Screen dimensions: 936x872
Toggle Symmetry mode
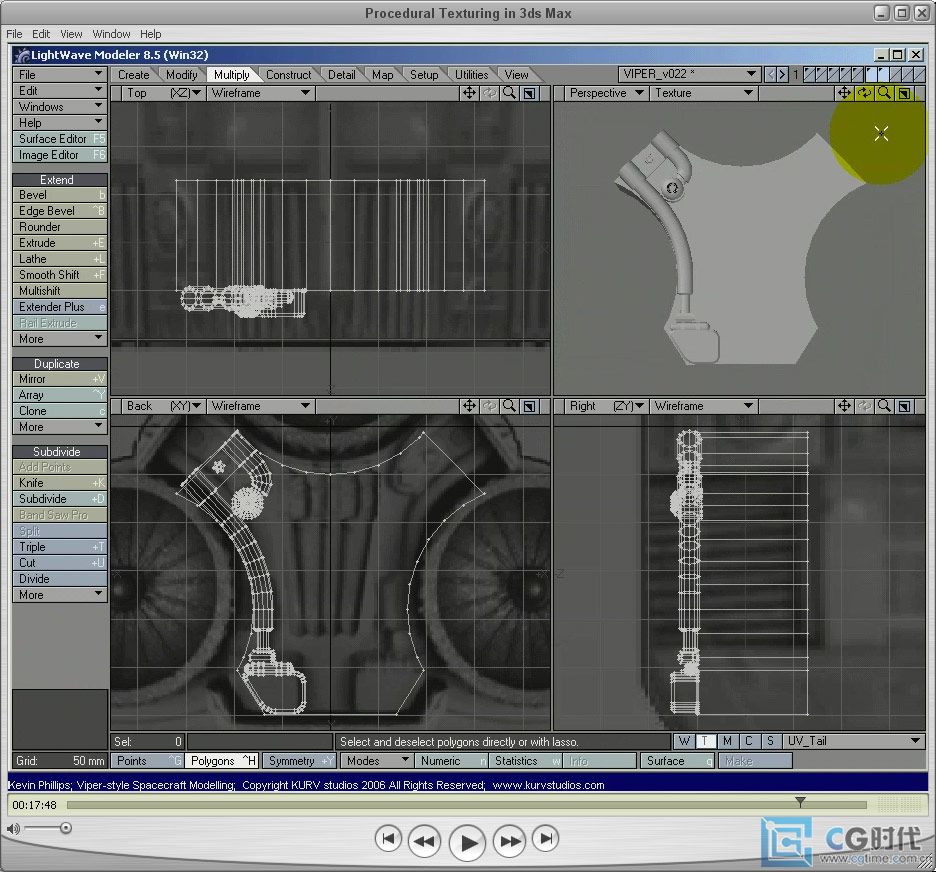pyautogui.click(x=299, y=761)
